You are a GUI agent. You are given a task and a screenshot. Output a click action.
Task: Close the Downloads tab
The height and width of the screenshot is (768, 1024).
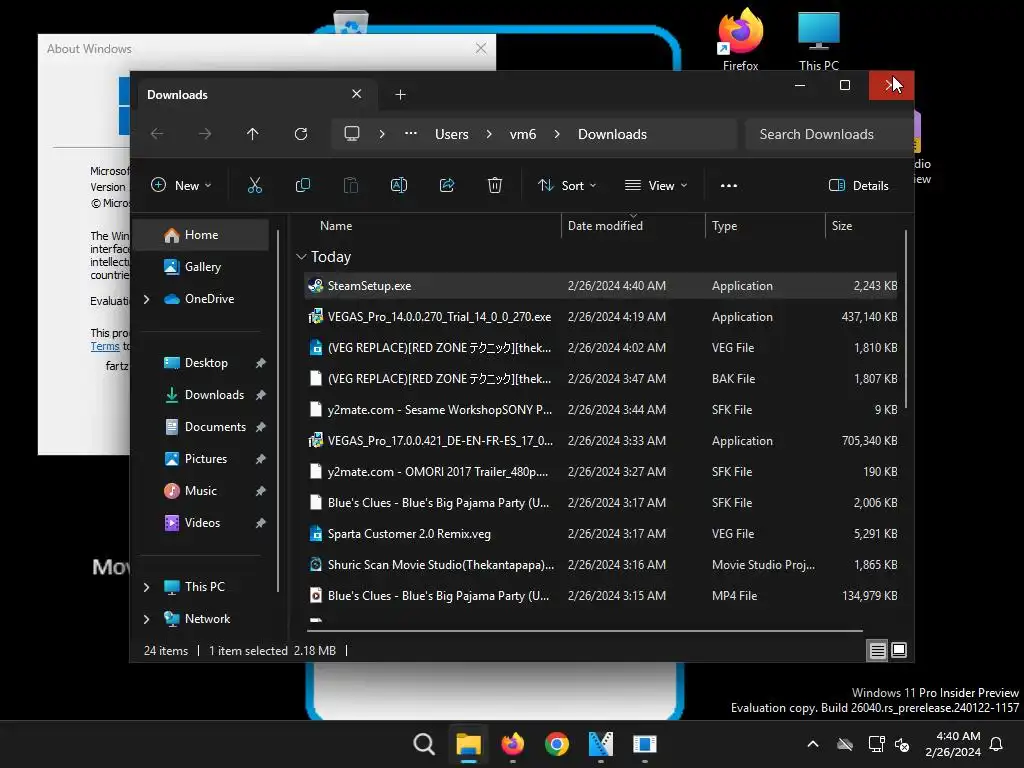coord(357,94)
